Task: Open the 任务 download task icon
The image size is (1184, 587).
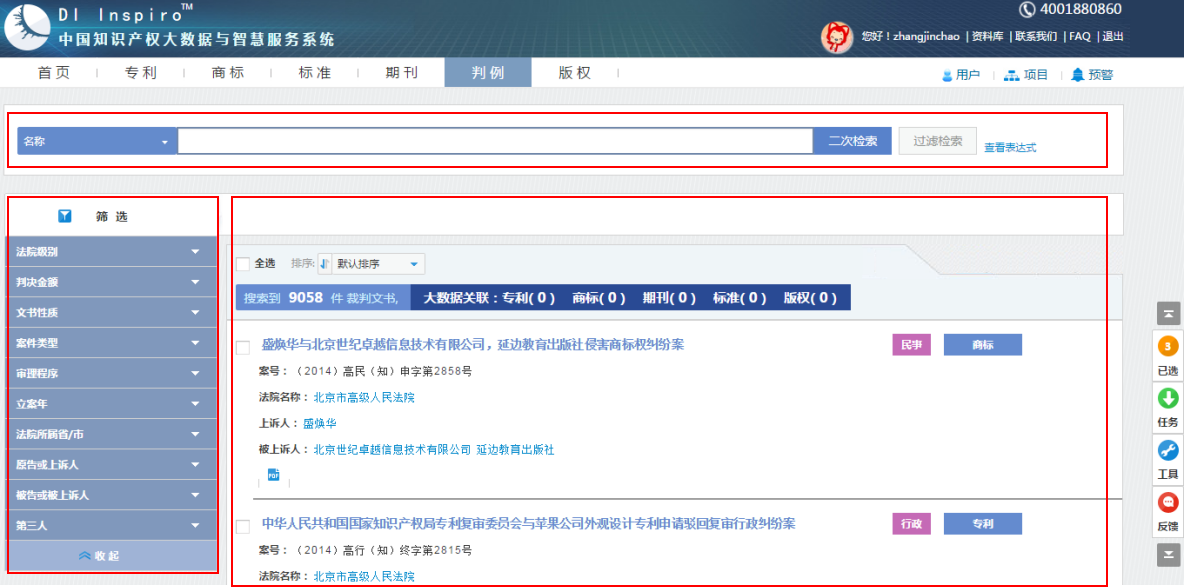Action: pos(1167,399)
